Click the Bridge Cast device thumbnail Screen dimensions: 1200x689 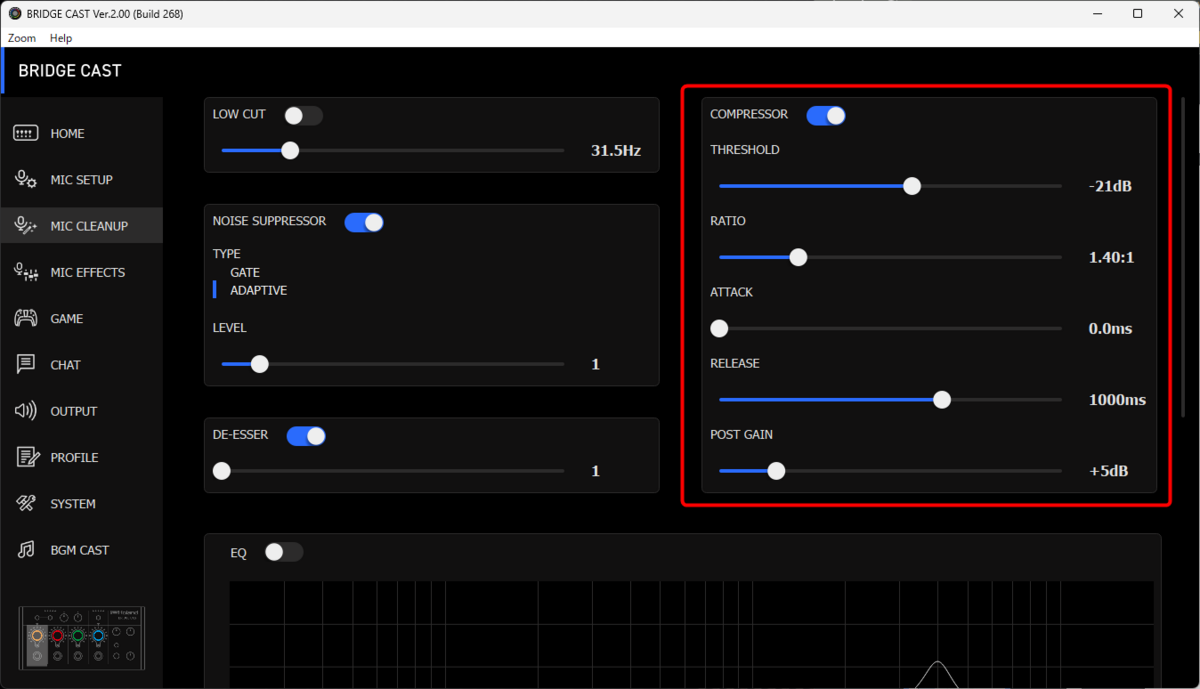click(x=82, y=637)
